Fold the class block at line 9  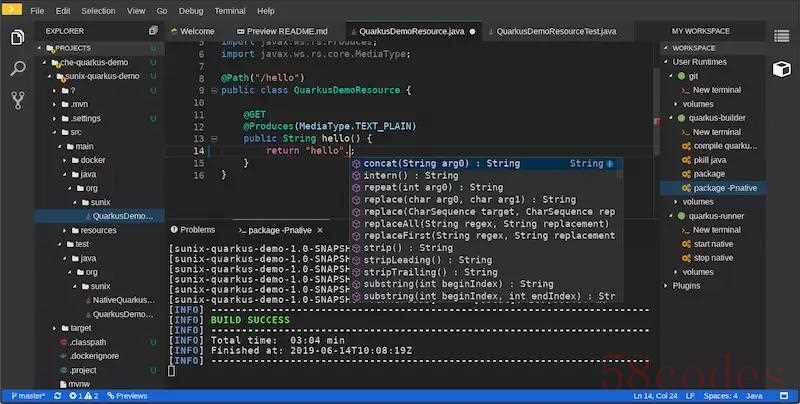[213, 90]
